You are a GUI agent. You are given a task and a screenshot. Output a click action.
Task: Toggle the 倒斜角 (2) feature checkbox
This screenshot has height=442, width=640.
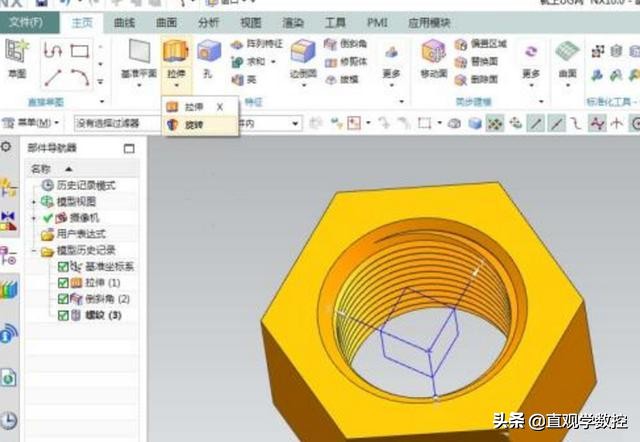[x=63, y=299]
